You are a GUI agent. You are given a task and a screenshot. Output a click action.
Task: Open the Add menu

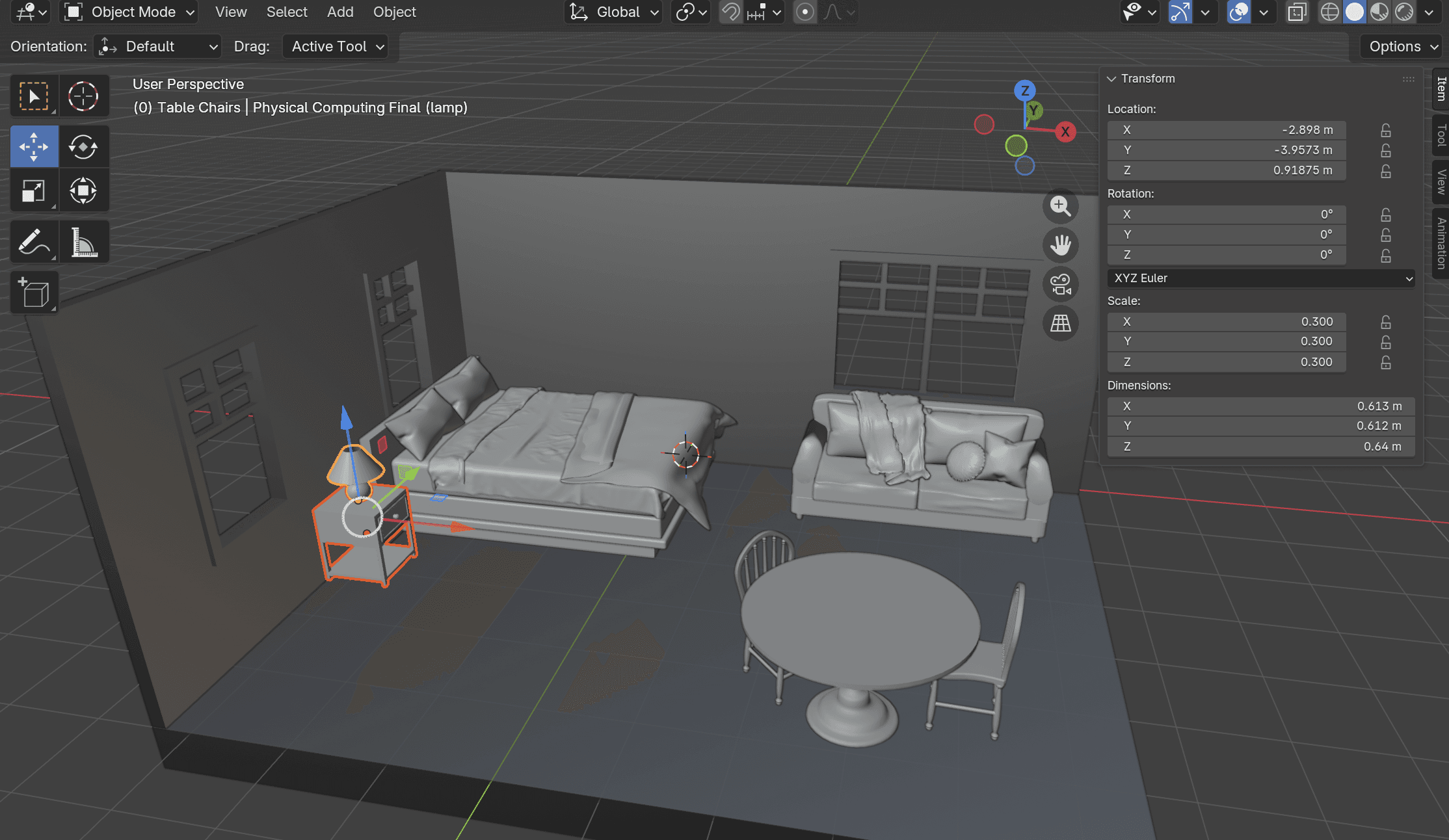click(339, 12)
